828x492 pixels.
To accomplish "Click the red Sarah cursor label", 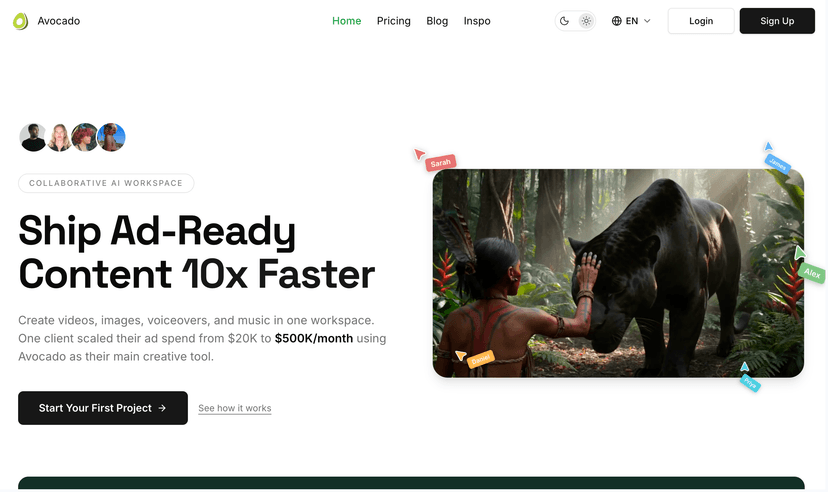I will point(441,162).
